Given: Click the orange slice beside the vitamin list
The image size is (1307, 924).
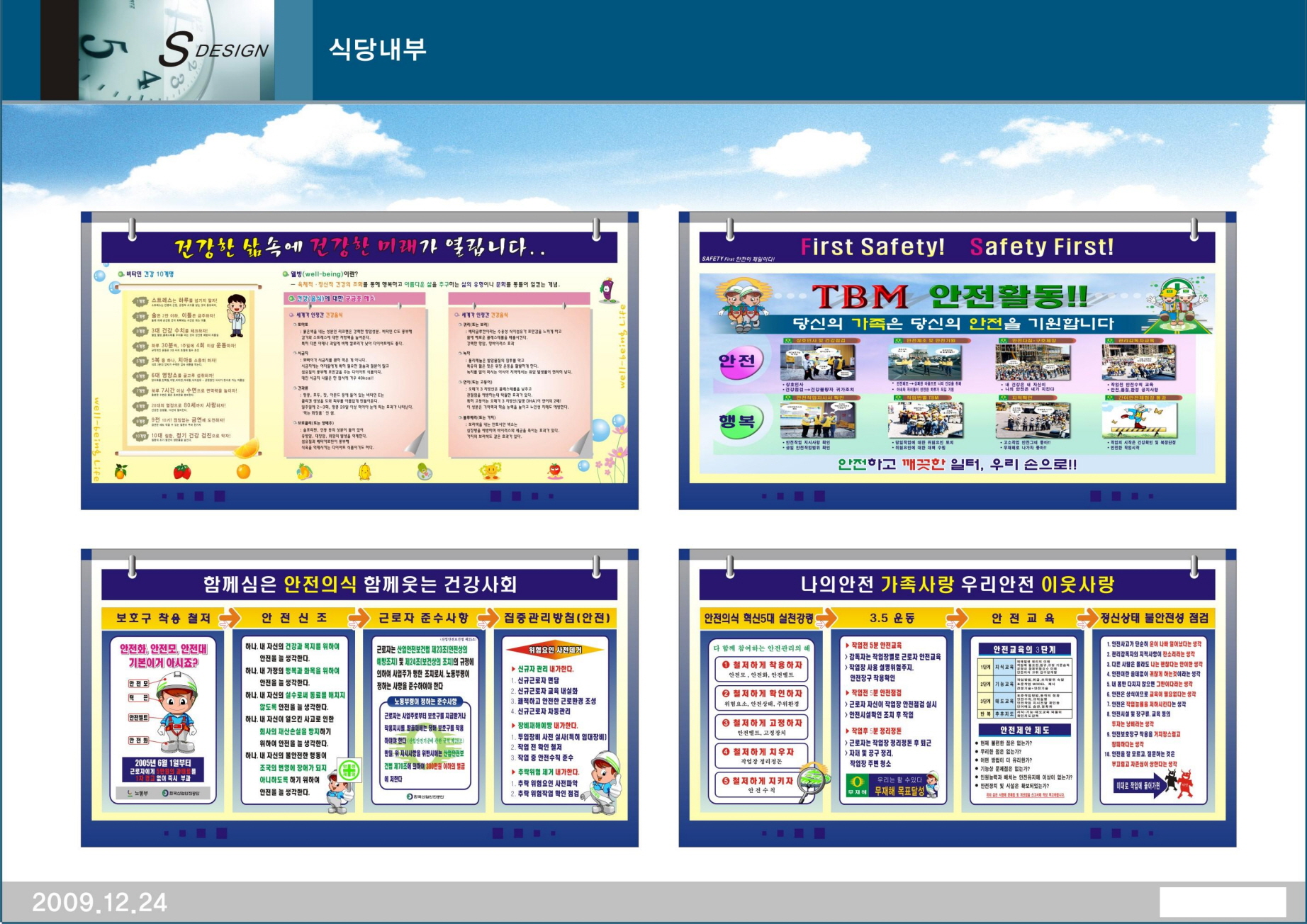Looking at the screenshot, I should point(246,449).
